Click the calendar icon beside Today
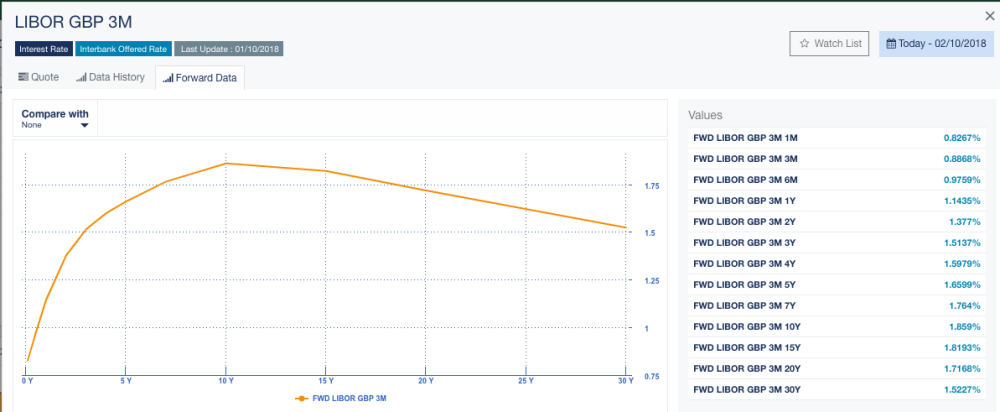The width and height of the screenshot is (1000, 412). (x=891, y=44)
